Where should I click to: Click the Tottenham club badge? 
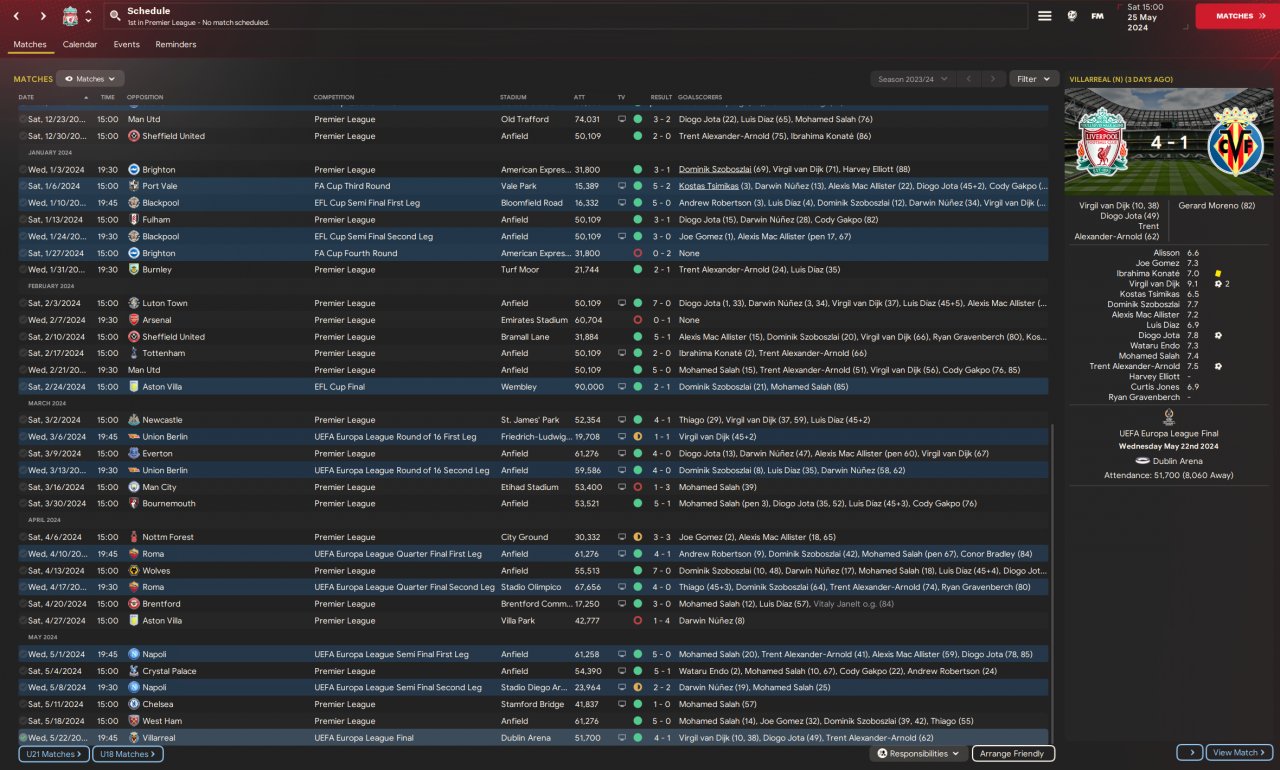click(134, 353)
